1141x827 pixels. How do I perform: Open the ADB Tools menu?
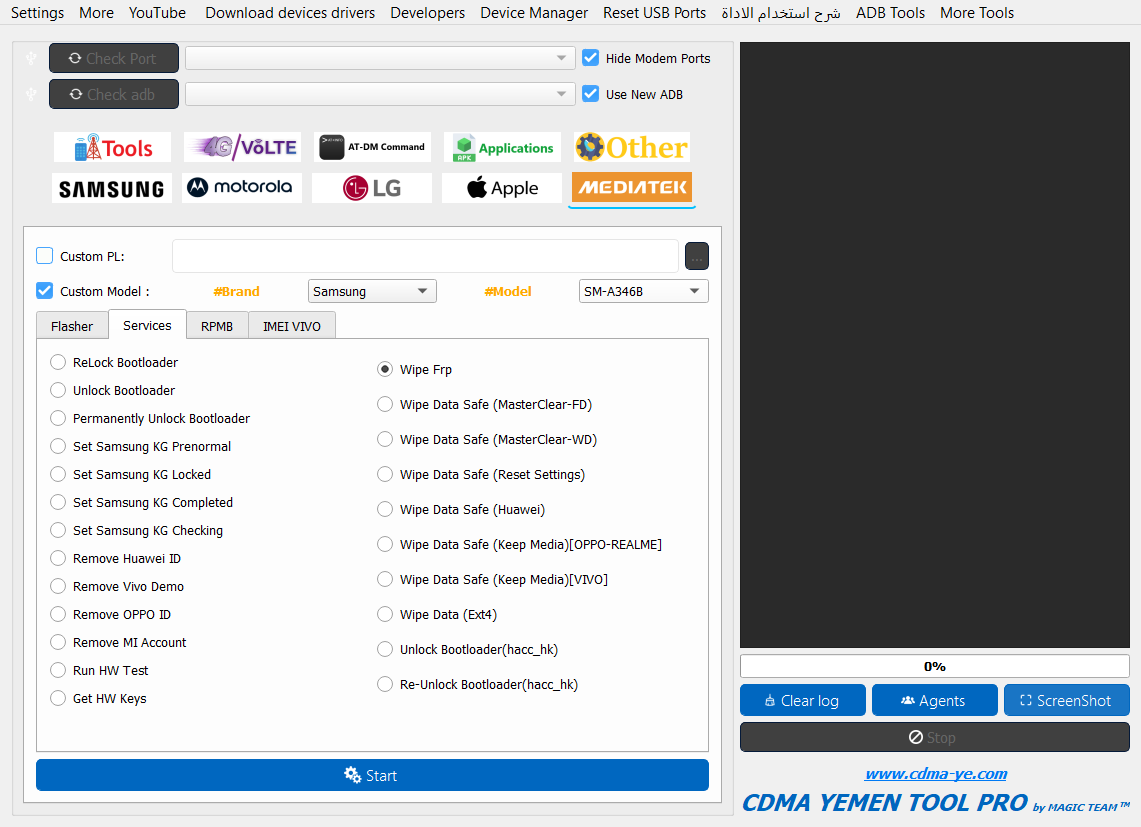(x=890, y=13)
